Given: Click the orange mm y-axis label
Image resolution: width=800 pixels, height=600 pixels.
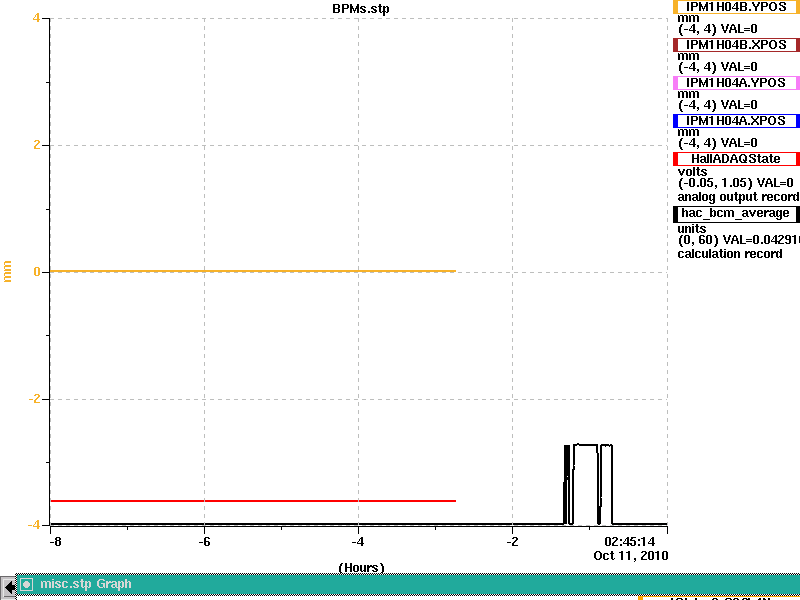Looking at the screenshot, I should pyautogui.click(x=7, y=271).
